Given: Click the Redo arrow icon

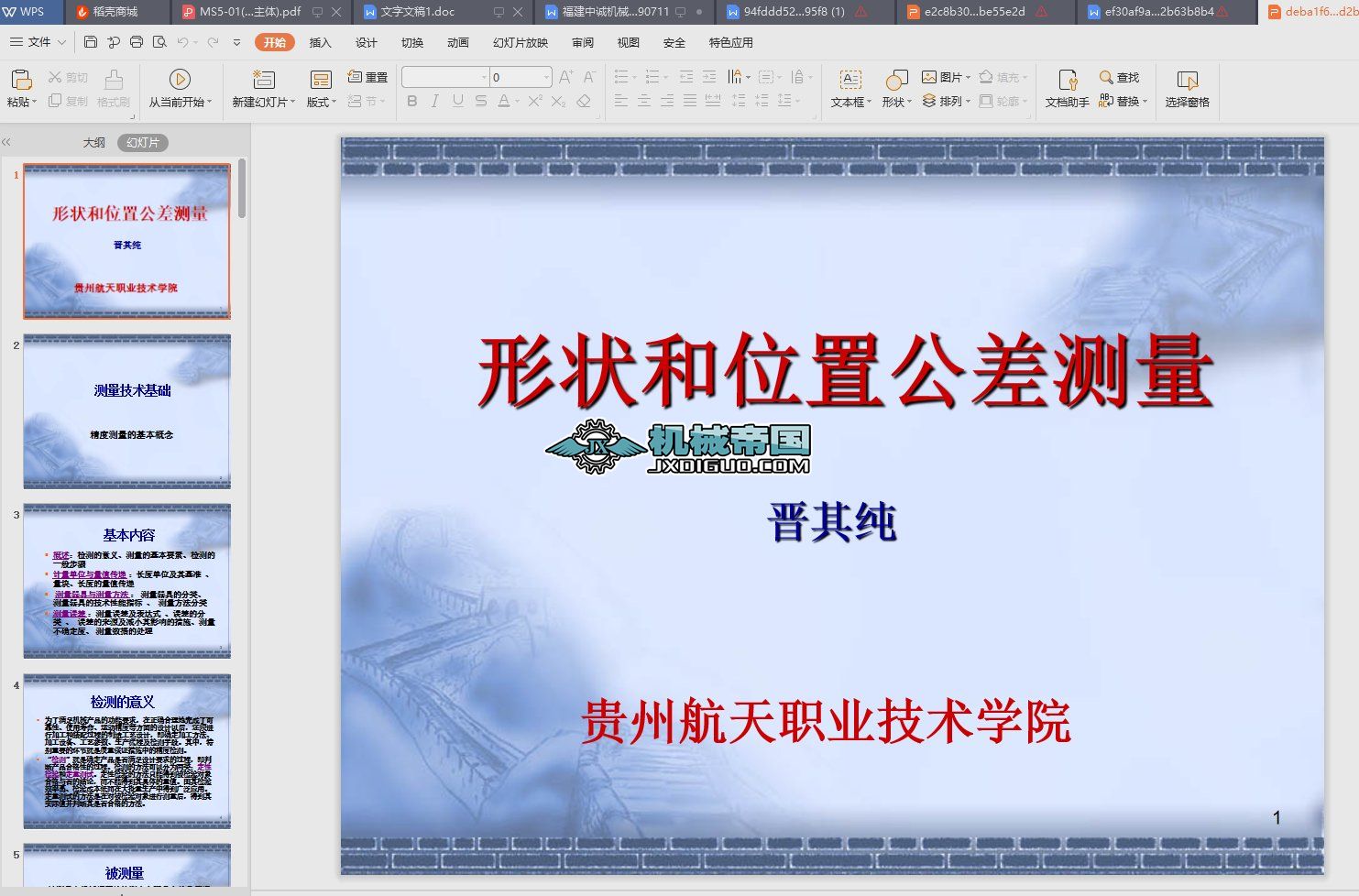Looking at the screenshot, I should [x=213, y=42].
